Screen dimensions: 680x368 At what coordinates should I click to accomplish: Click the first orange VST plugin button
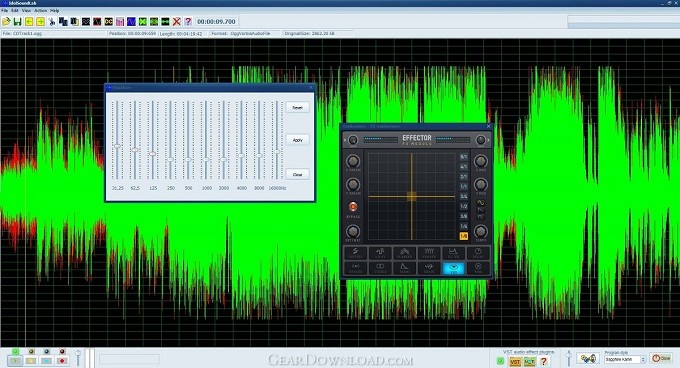tap(515, 361)
